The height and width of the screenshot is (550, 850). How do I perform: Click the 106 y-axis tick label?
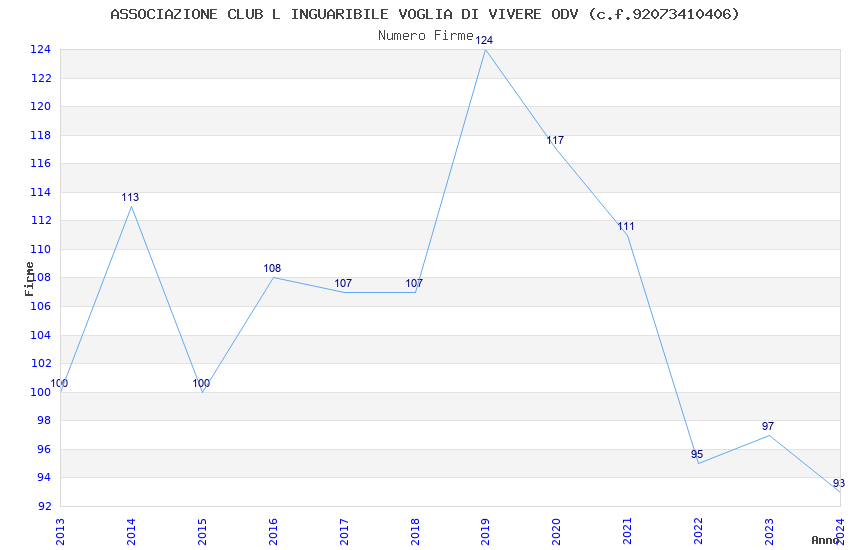click(x=41, y=306)
